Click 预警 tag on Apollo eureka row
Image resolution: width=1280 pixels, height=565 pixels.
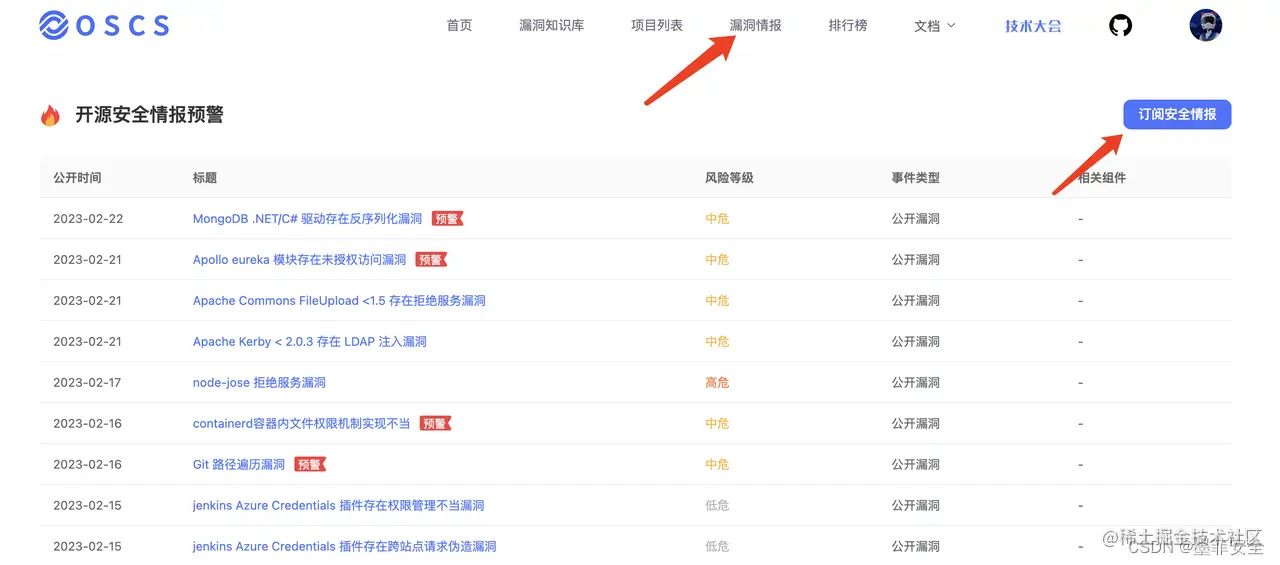point(431,259)
